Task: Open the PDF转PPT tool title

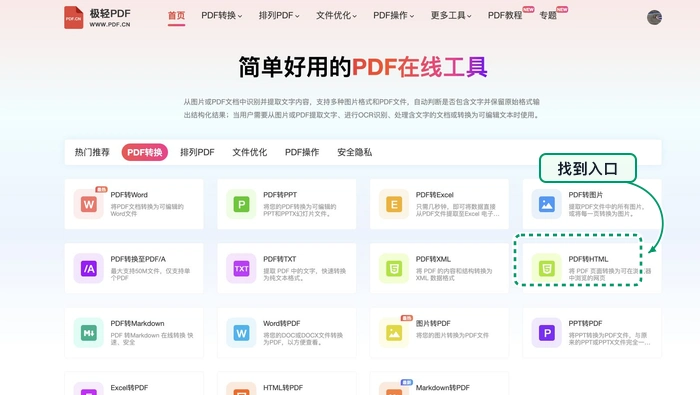Action: (x=280, y=195)
